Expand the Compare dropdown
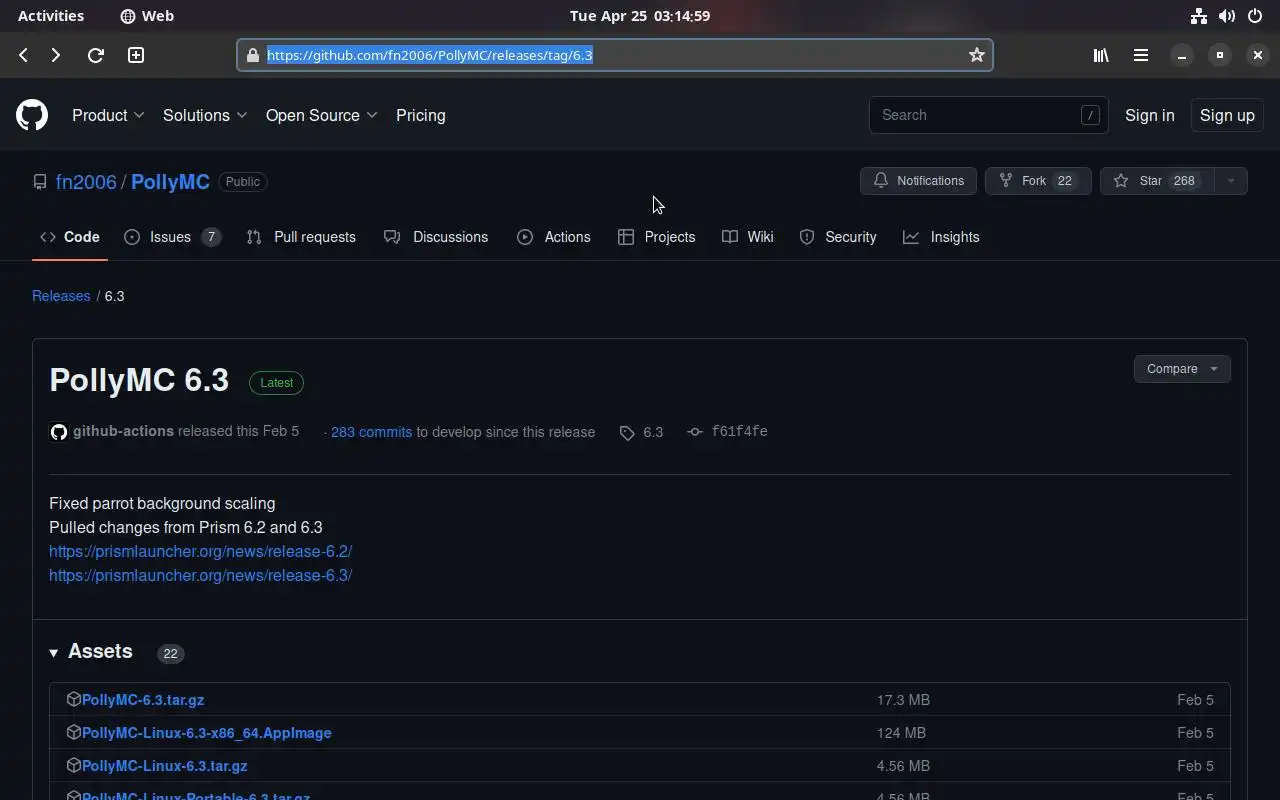Screen dimensions: 1280x800 coord(1182,369)
